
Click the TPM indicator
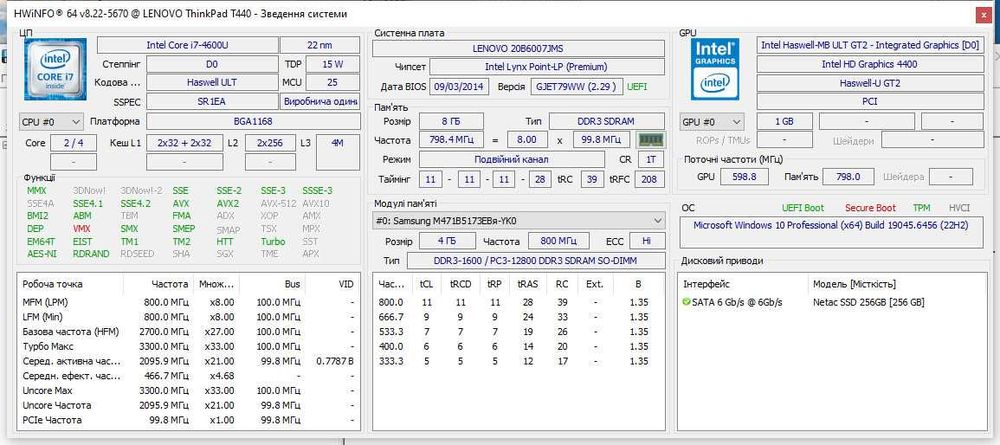(x=921, y=208)
